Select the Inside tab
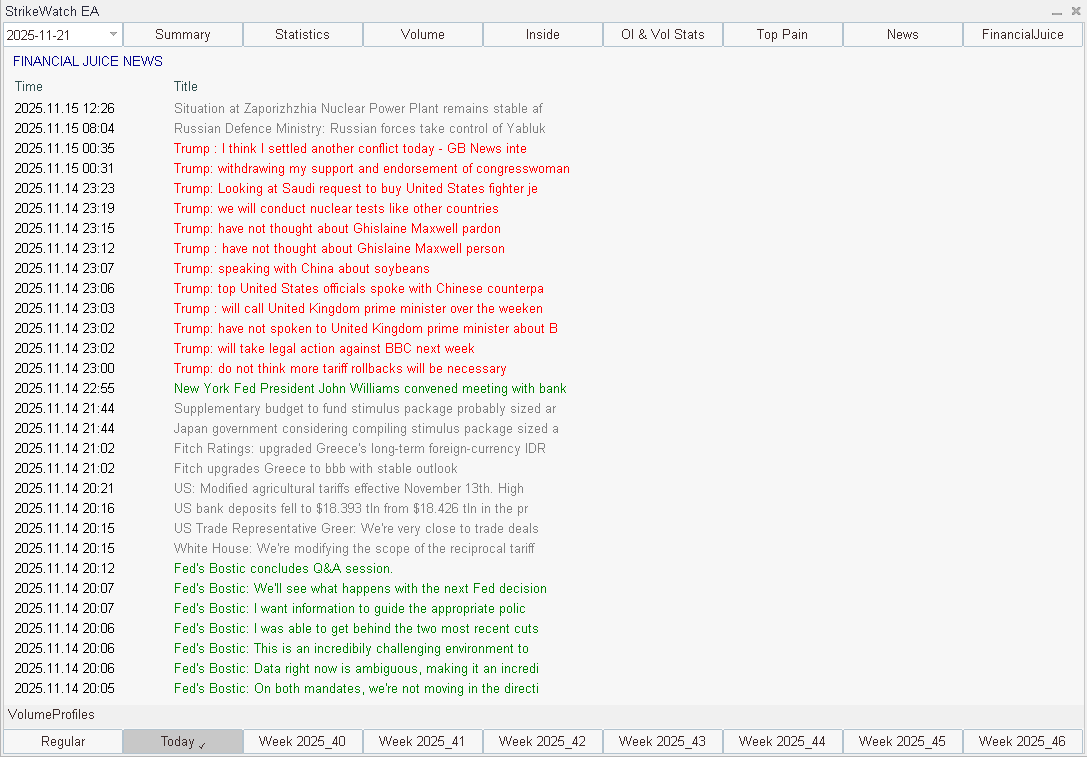Image resolution: width=1087 pixels, height=757 pixels. [542, 34]
